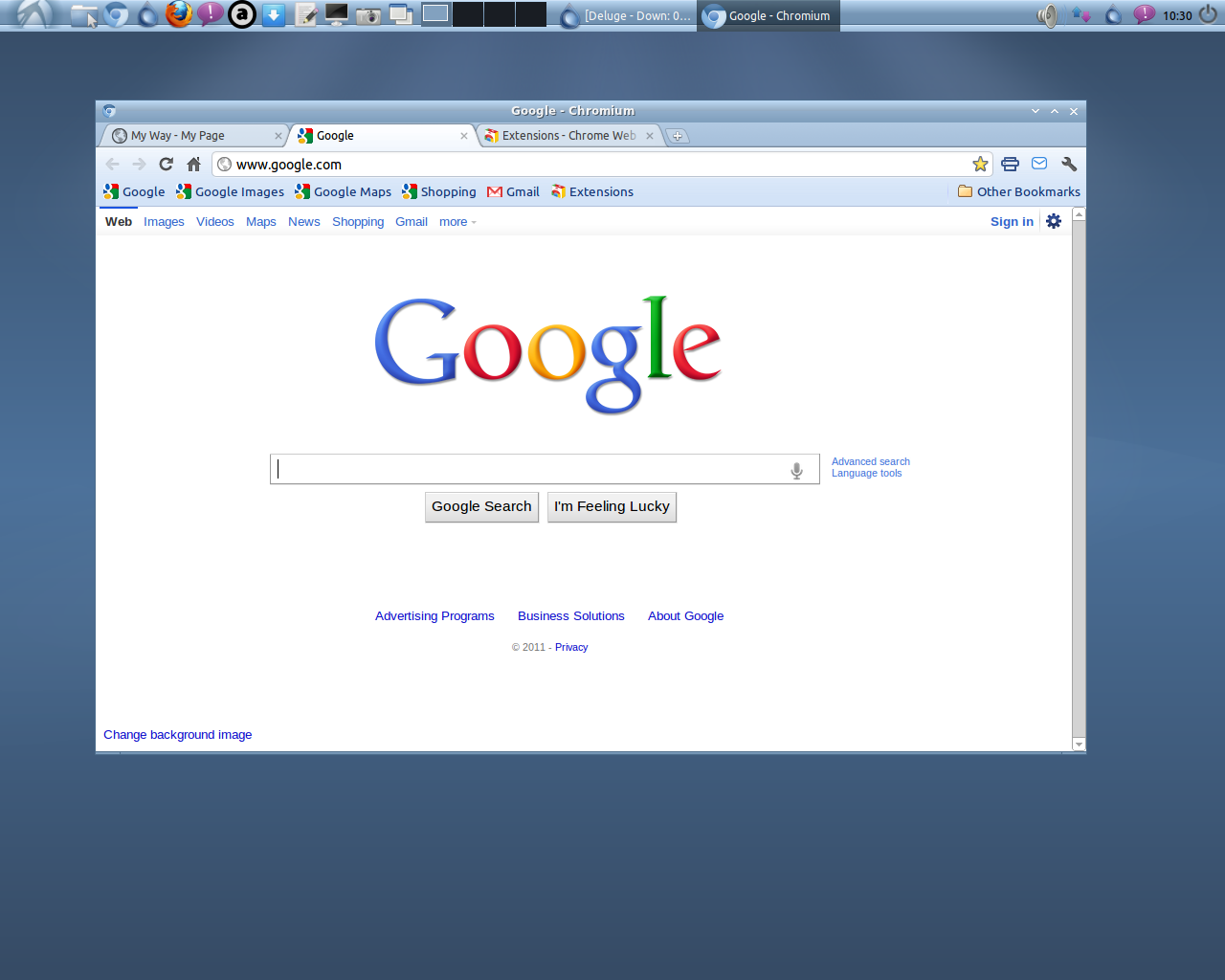
Task: Launch Firefox from the top panel
Action: point(179,14)
